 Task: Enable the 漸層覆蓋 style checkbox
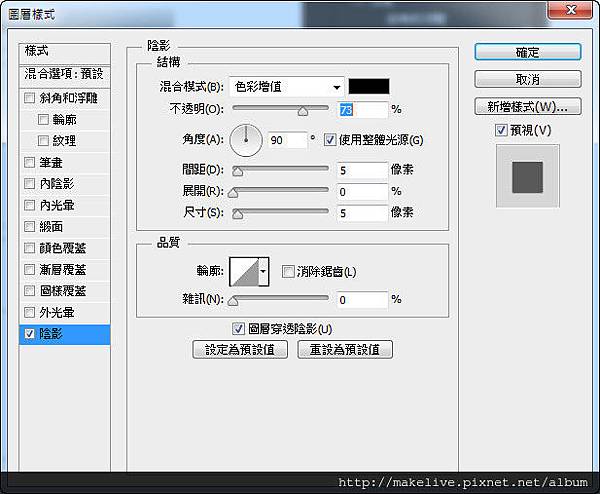(x=29, y=270)
